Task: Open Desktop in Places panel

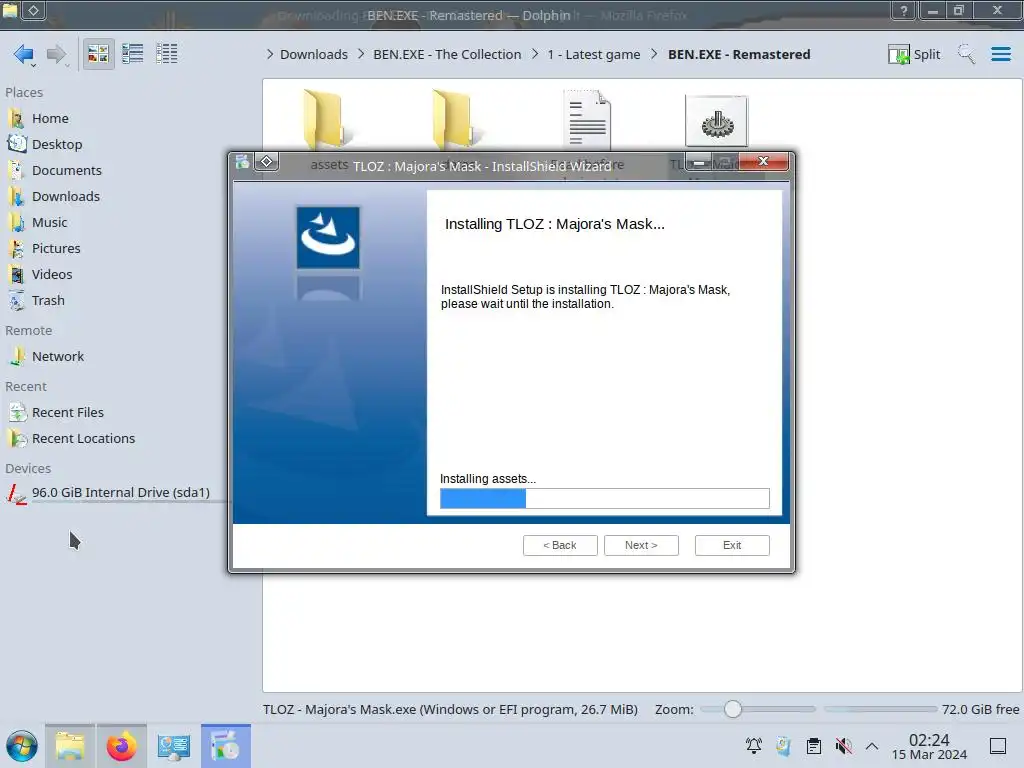Action: tap(57, 144)
